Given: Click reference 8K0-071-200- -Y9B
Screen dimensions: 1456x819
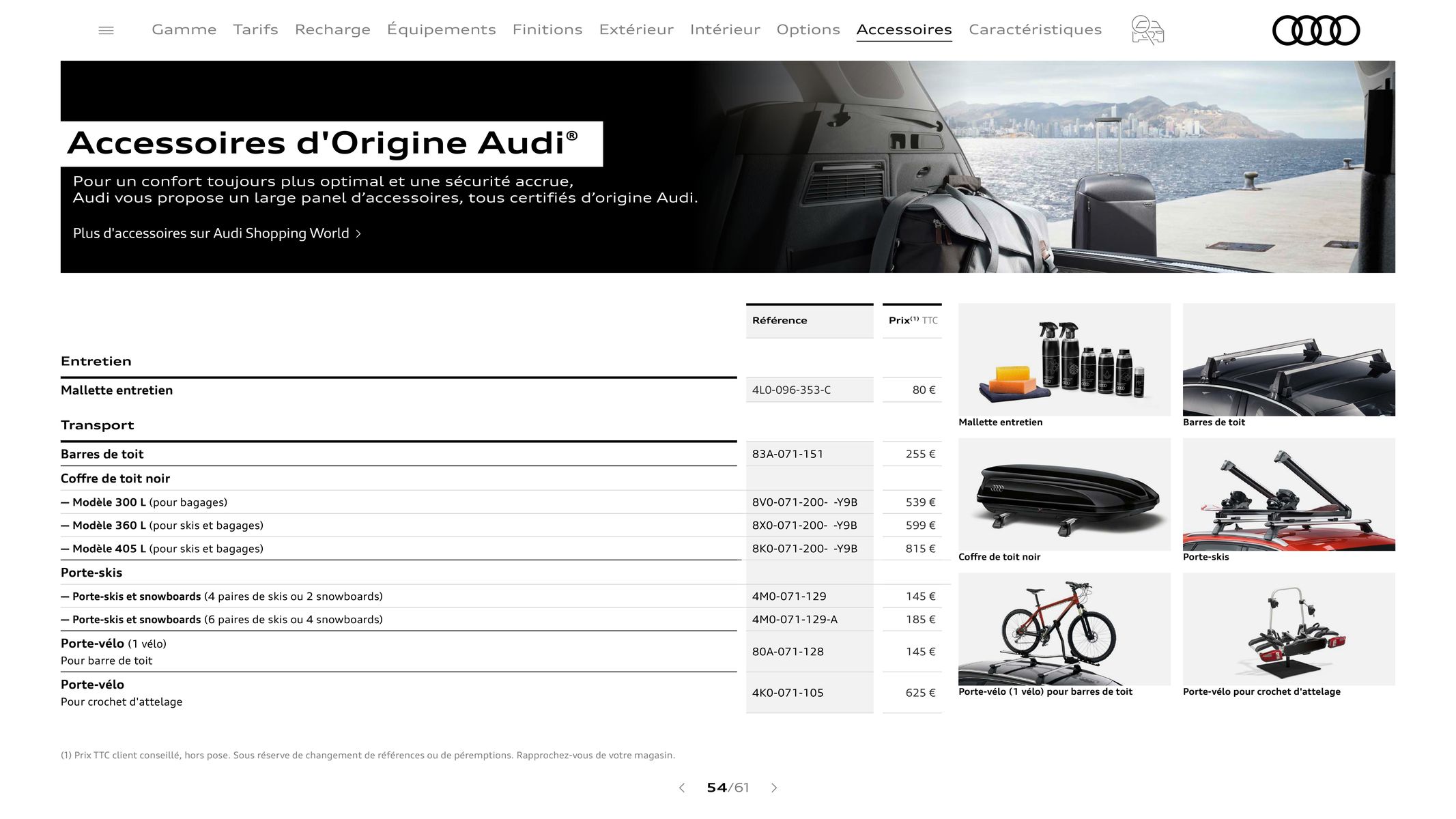Looking at the screenshot, I should tap(805, 549).
